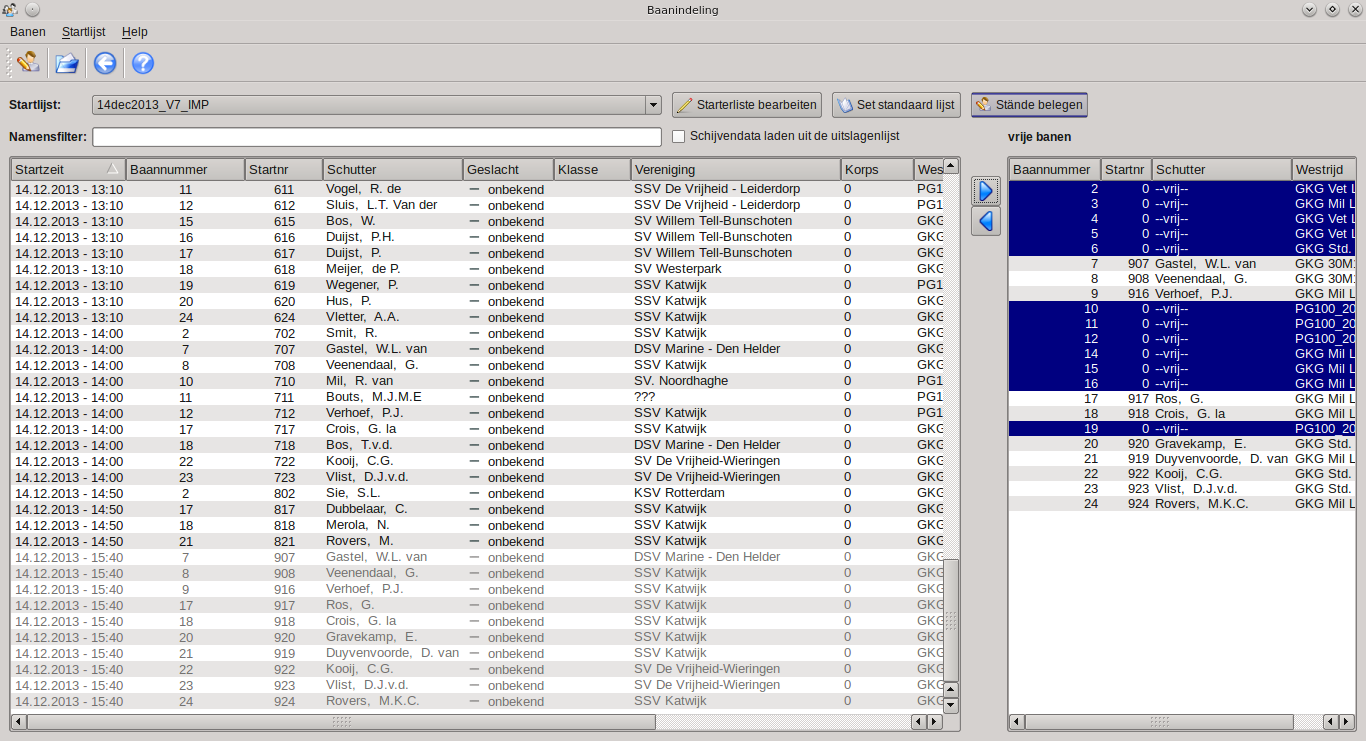The image size is (1366, 741).
Task: Sort by Baannummer column in left table
Action: [185, 169]
